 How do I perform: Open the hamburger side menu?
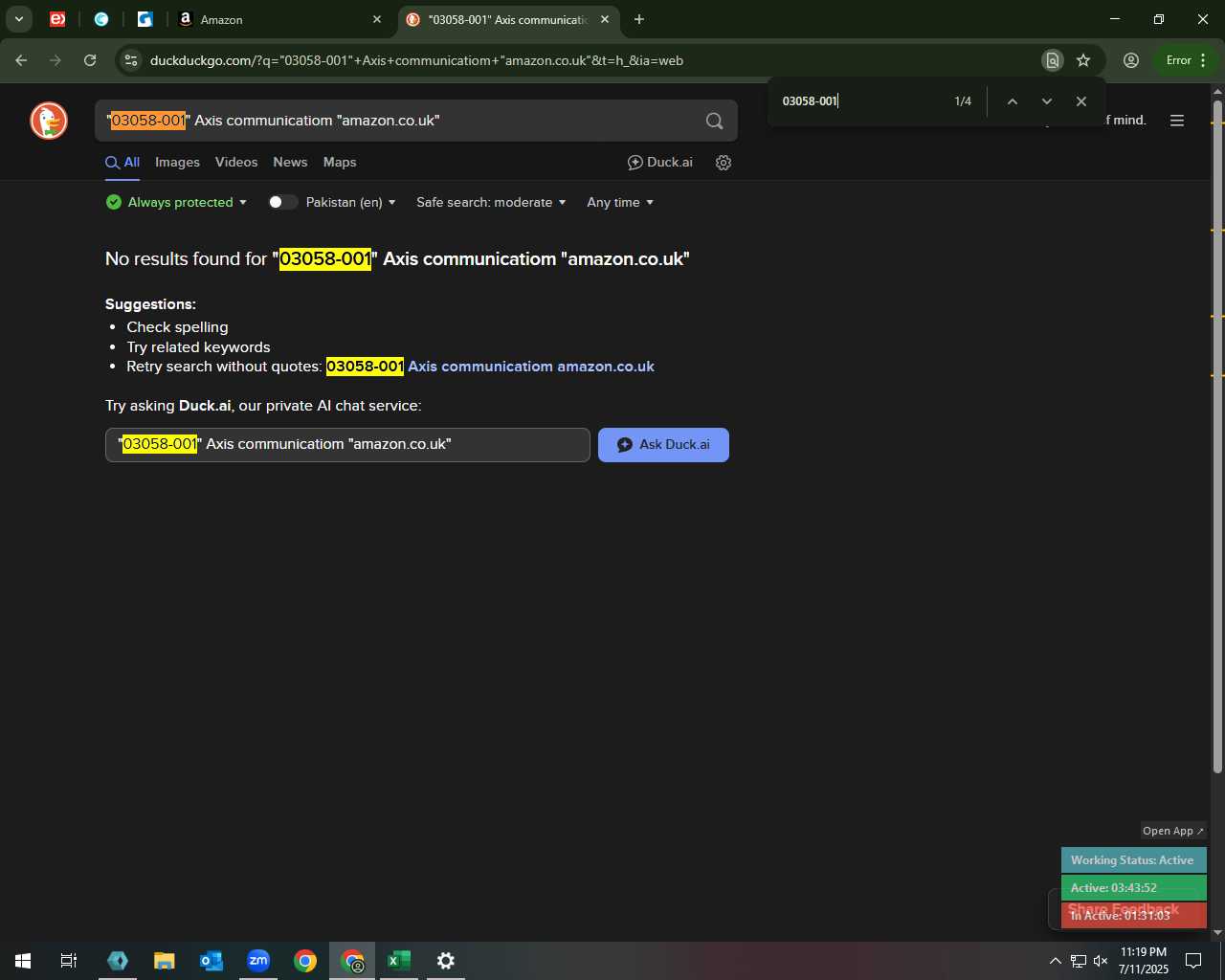pos(1177,121)
